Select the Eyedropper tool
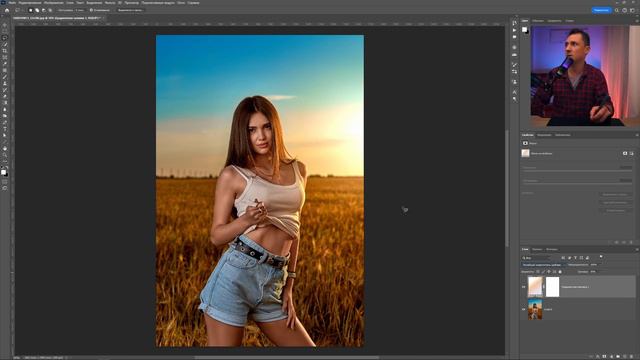640x360 pixels. [5, 64]
